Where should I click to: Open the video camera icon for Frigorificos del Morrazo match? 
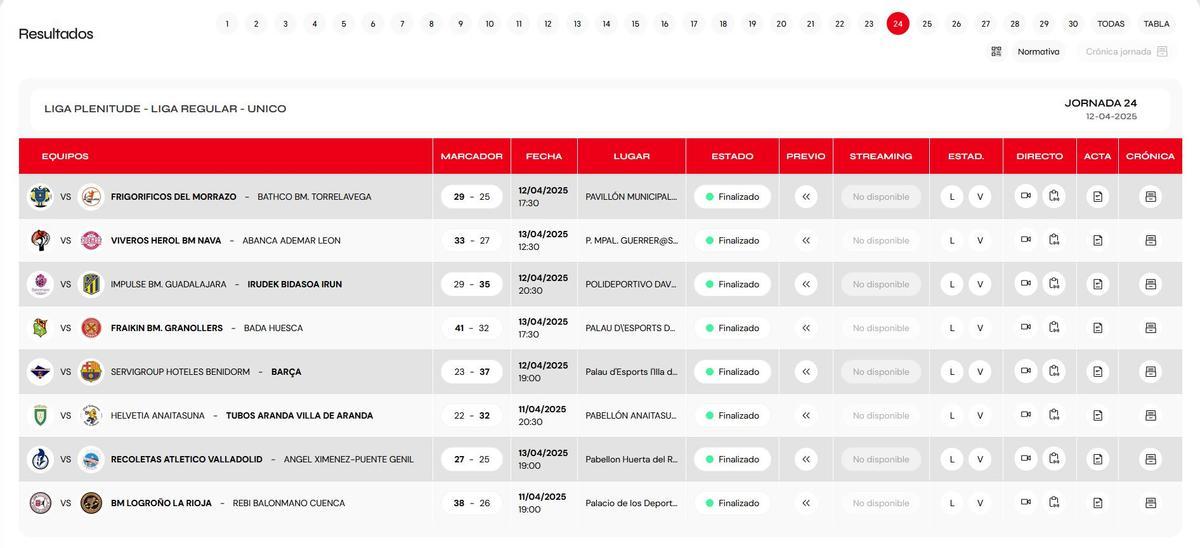pos(1025,196)
